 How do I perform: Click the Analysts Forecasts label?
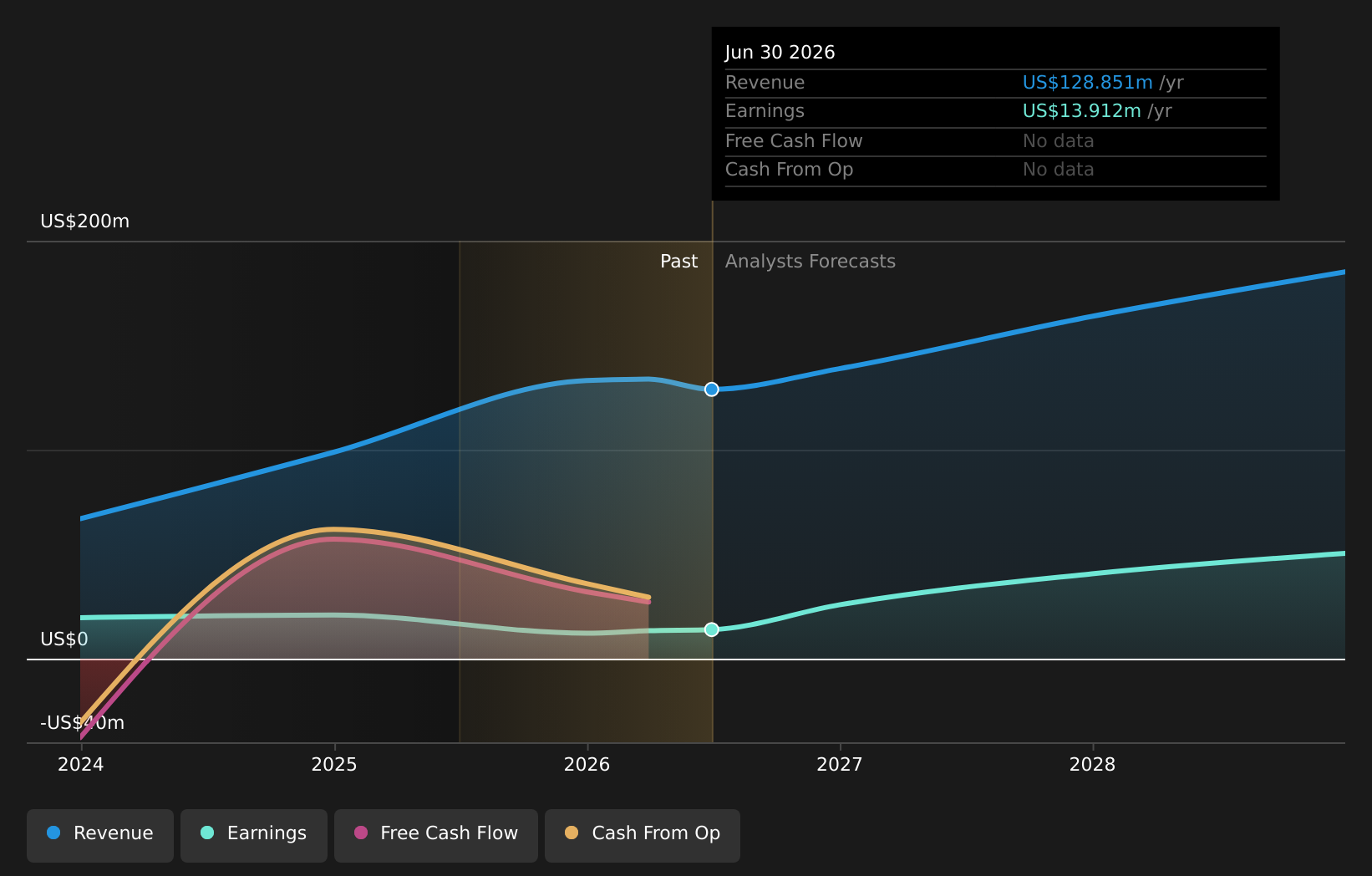point(810,262)
